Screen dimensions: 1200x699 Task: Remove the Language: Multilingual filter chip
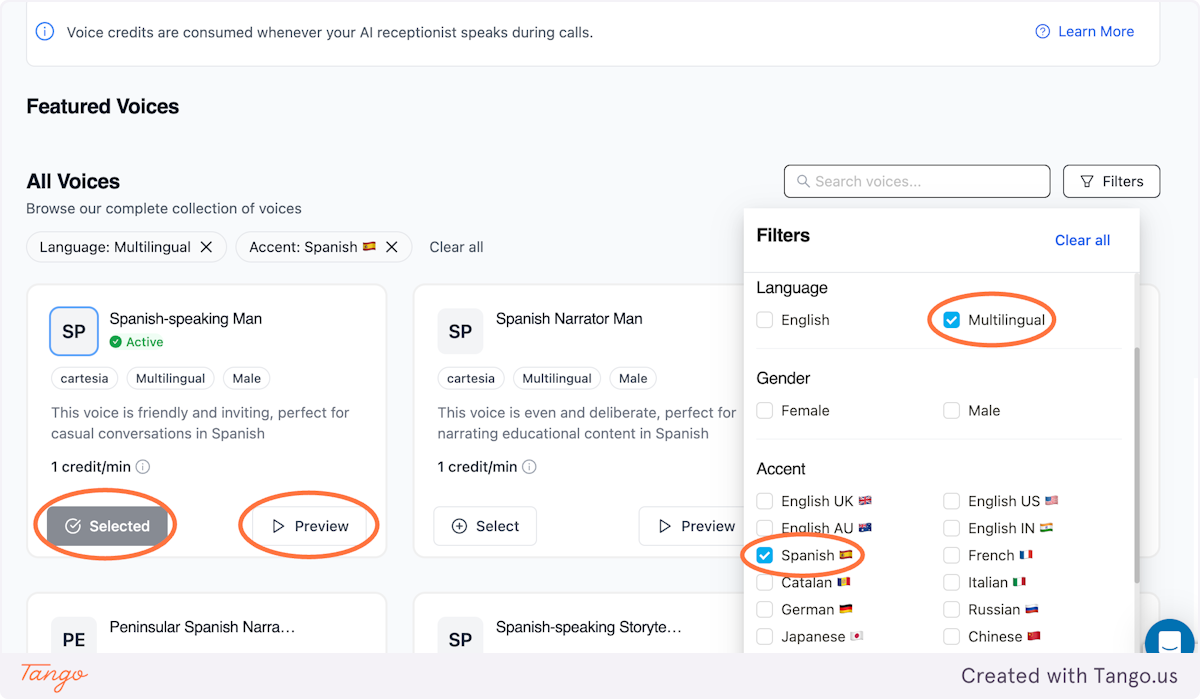[x=207, y=247]
